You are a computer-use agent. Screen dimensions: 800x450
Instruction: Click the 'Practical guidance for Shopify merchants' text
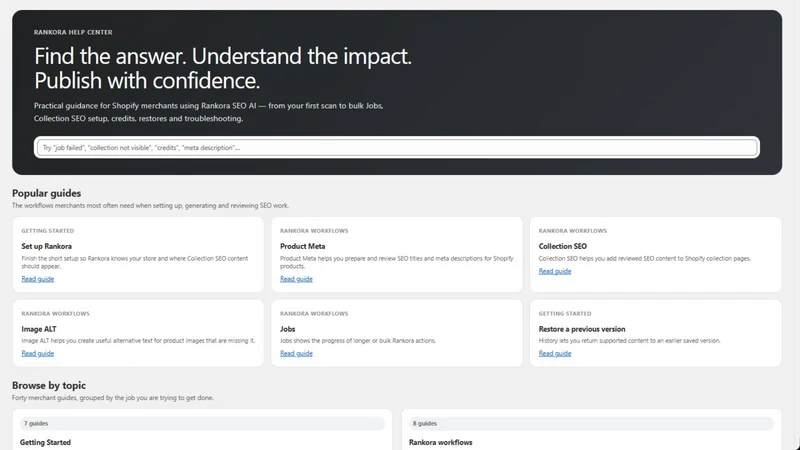tap(209, 112)
